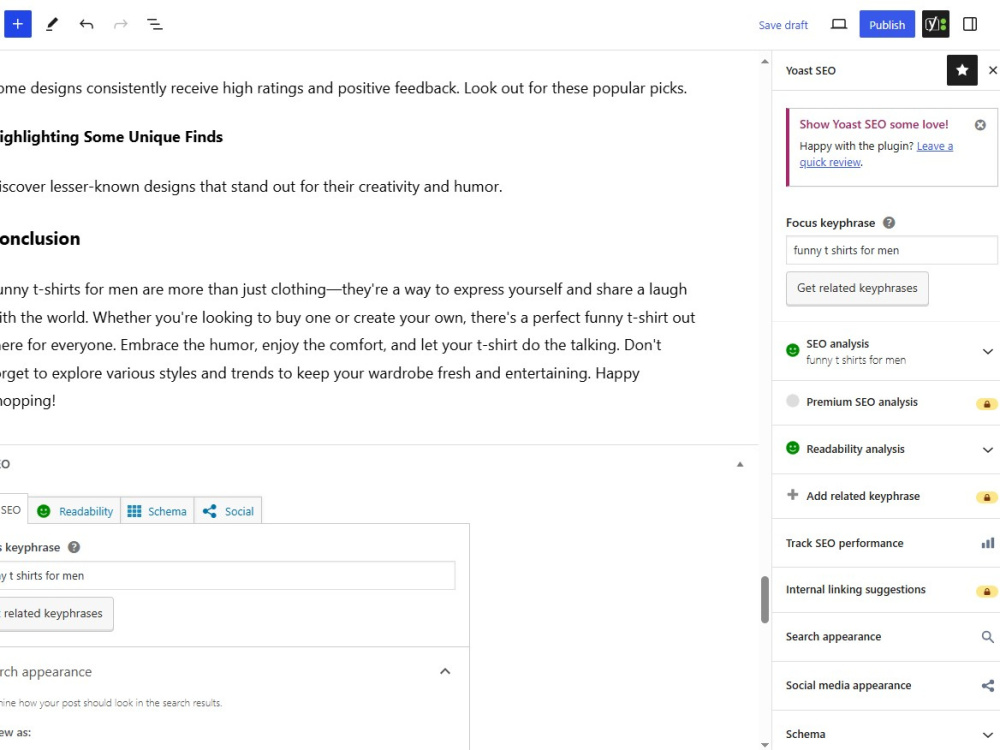This screenshot has height=750, width=1000.
Task: Click the scroll up arrow of the editor
Action: pos(765,62)
